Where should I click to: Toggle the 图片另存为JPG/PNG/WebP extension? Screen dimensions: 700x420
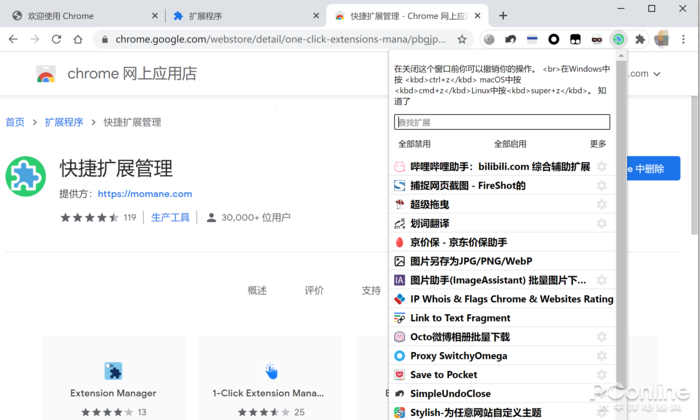pyautogui.click(x=471, y=261)
